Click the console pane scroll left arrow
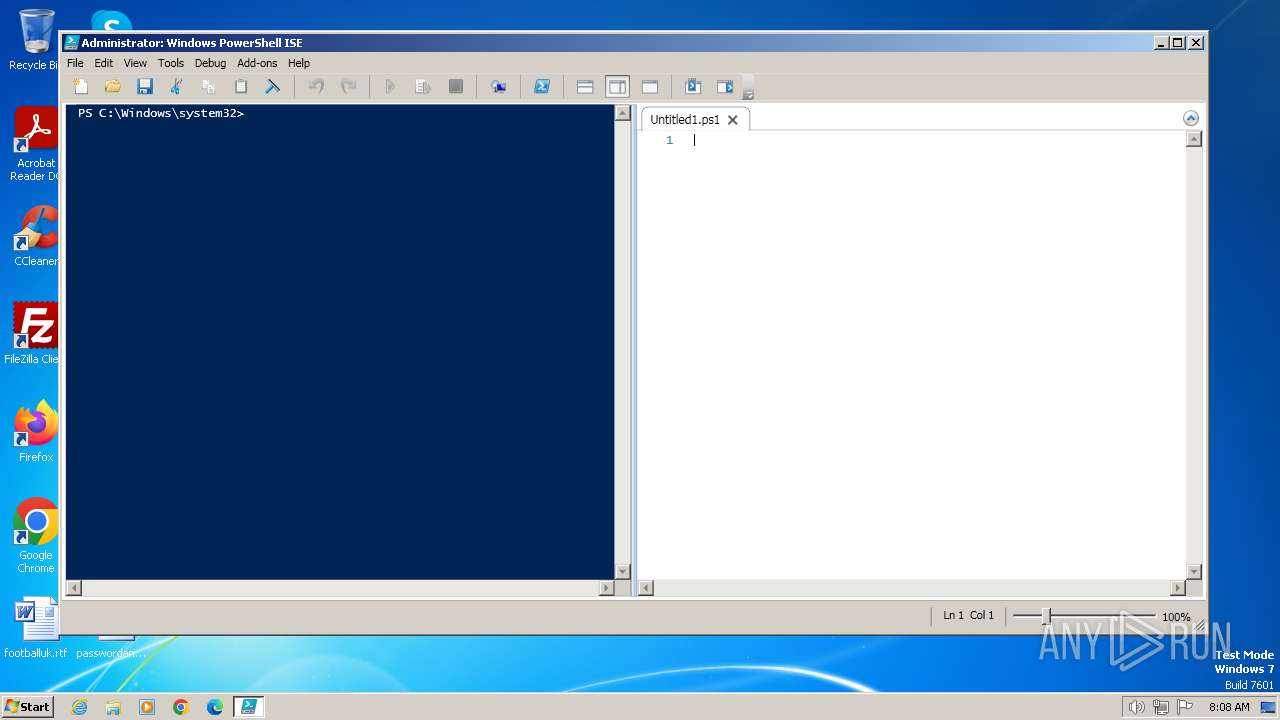 [72, 588]
